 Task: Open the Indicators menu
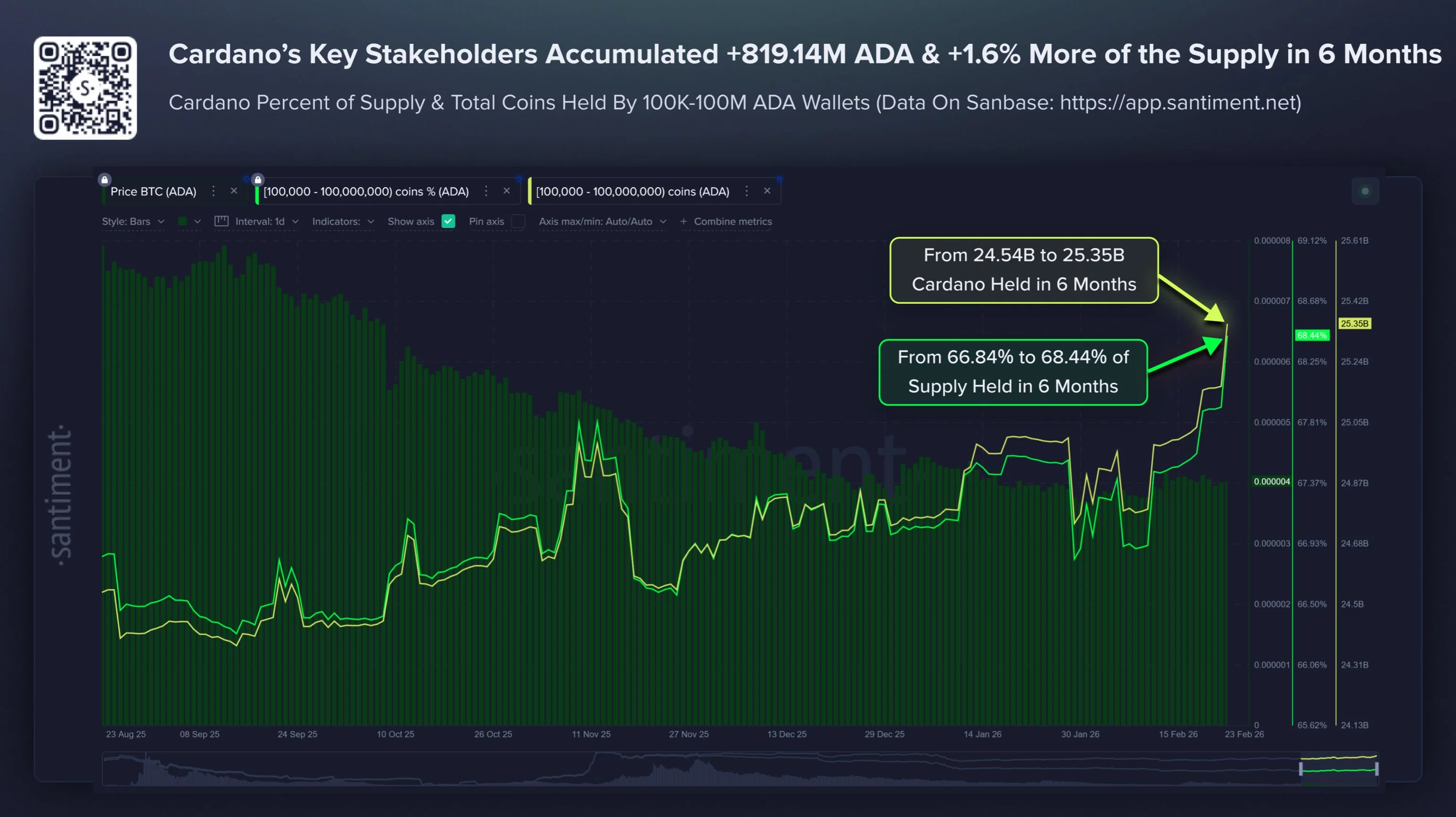[342, 222]
